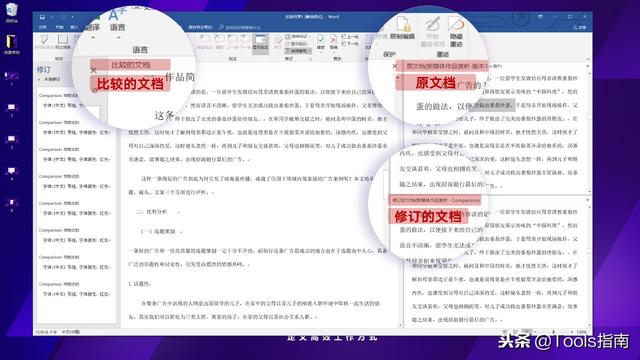Select the first Comparison revision entry

coord(75,100)
